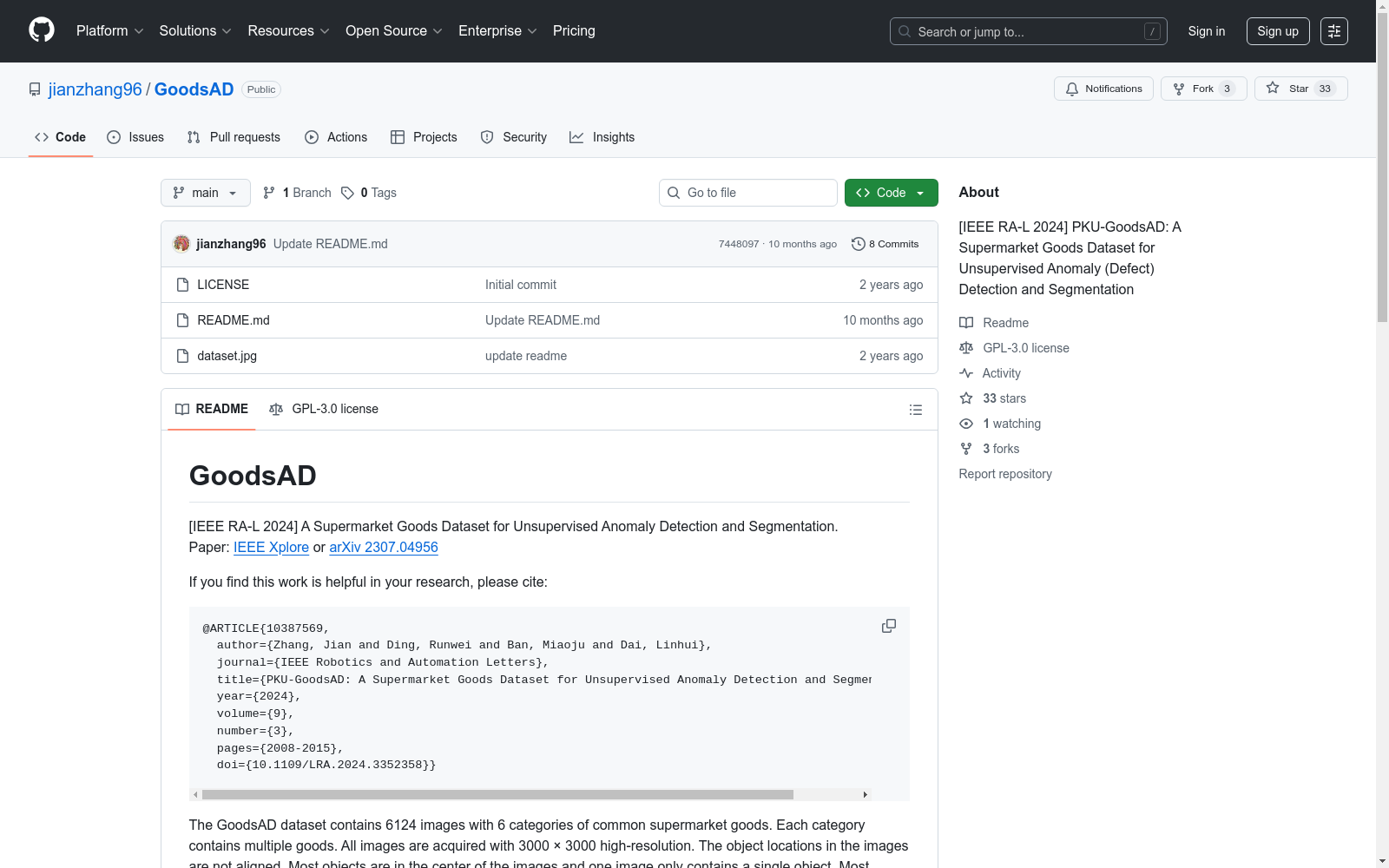This screenshot has height=868, width=1389.
Task: Click the tag icon next to 0 Tags
Action: tap(347, 193)
